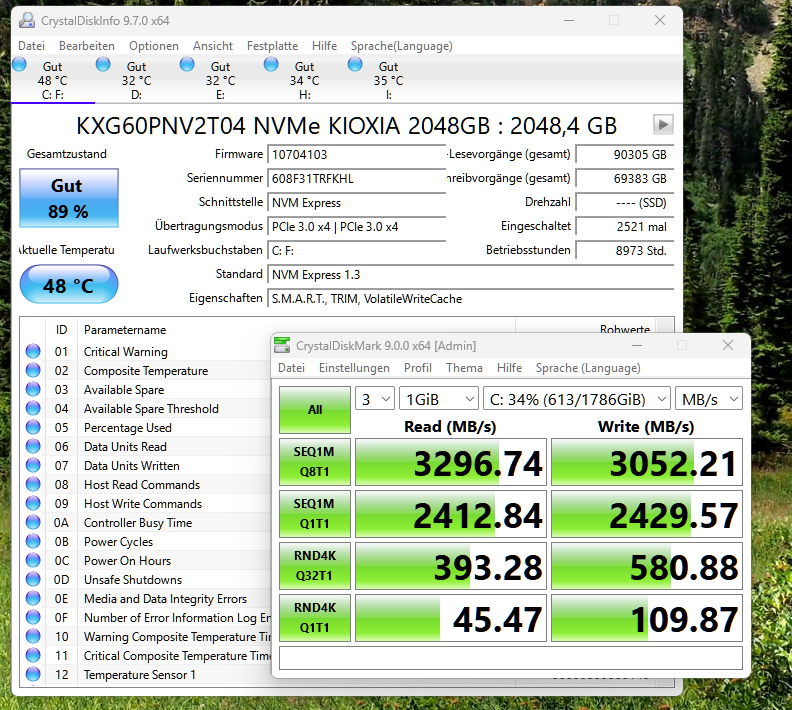Image resolution: width=792 pixels, height=710 pixels.
Task: Click status orb for Available Spare row
Action: (33, 389)
